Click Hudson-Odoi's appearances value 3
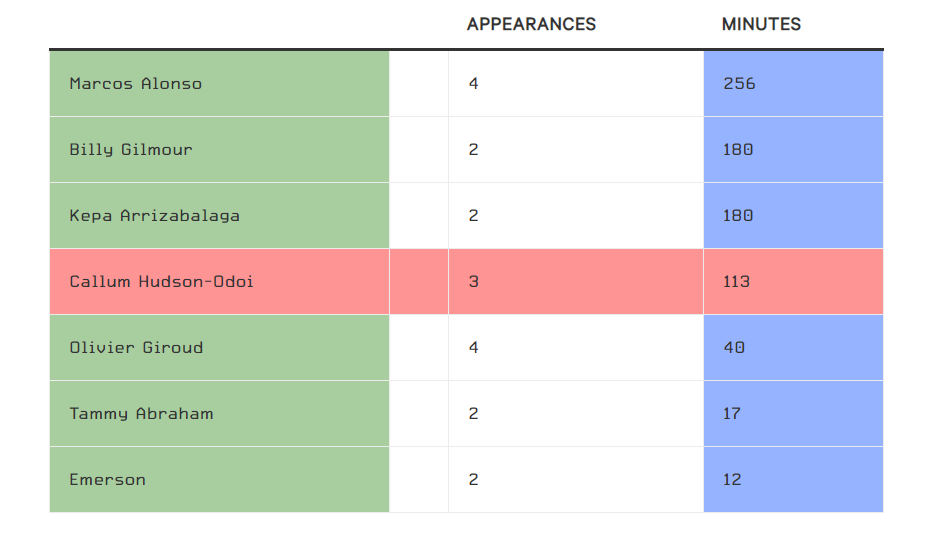Image resolution: width=934 pixels, height=553 pixels. pyautogui.click(x=474, y=282)
